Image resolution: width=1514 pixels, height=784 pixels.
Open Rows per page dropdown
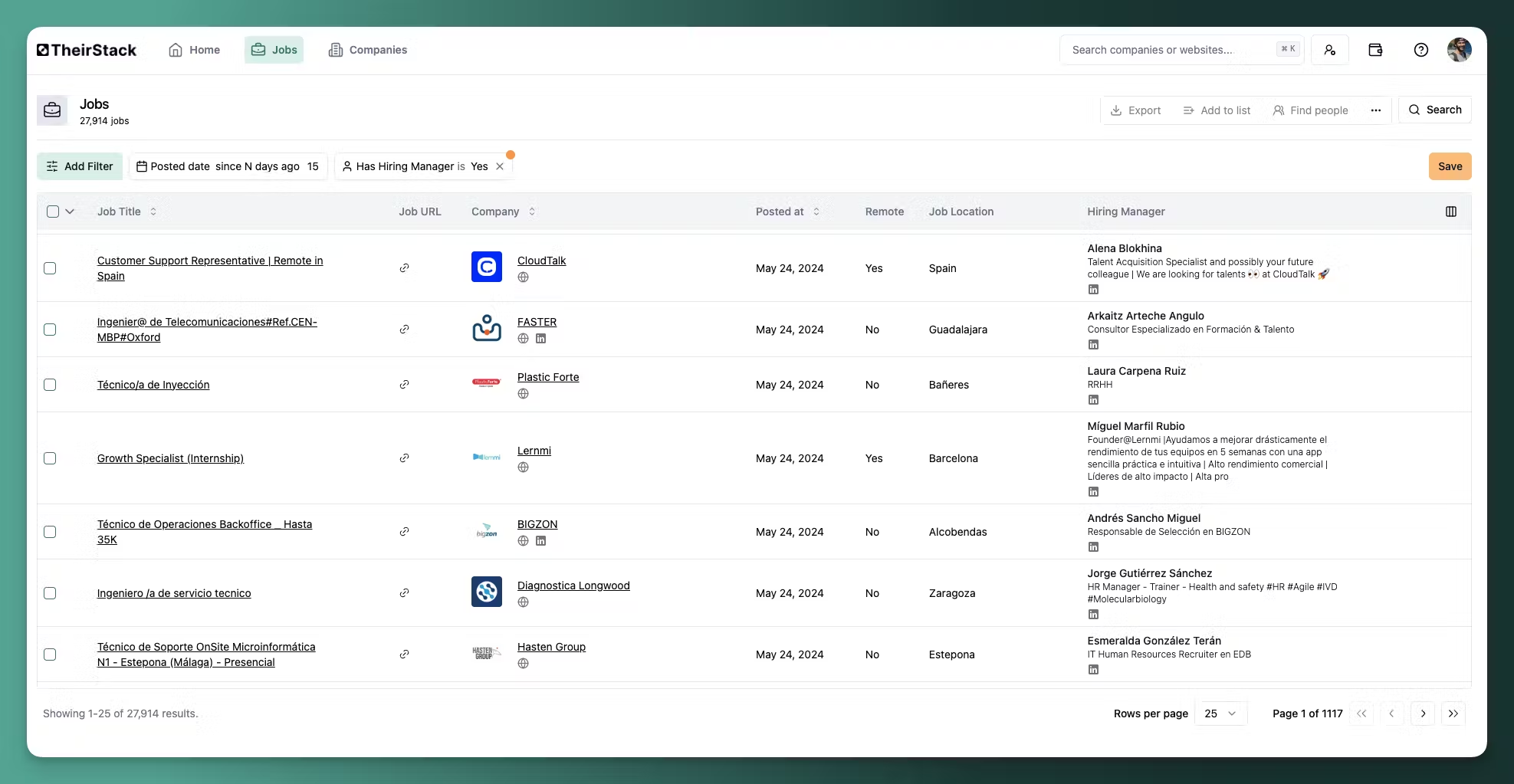(x=1220, y=713)
